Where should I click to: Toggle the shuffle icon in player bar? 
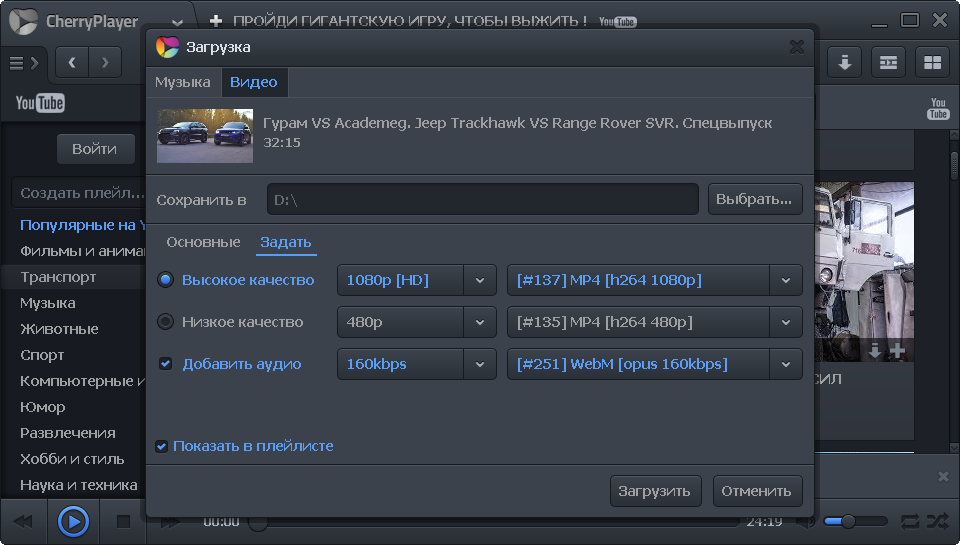click(937, 522)
